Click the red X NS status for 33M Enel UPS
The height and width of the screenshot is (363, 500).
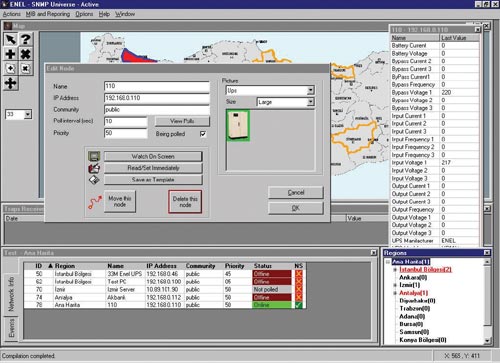(x=299, y=274)
